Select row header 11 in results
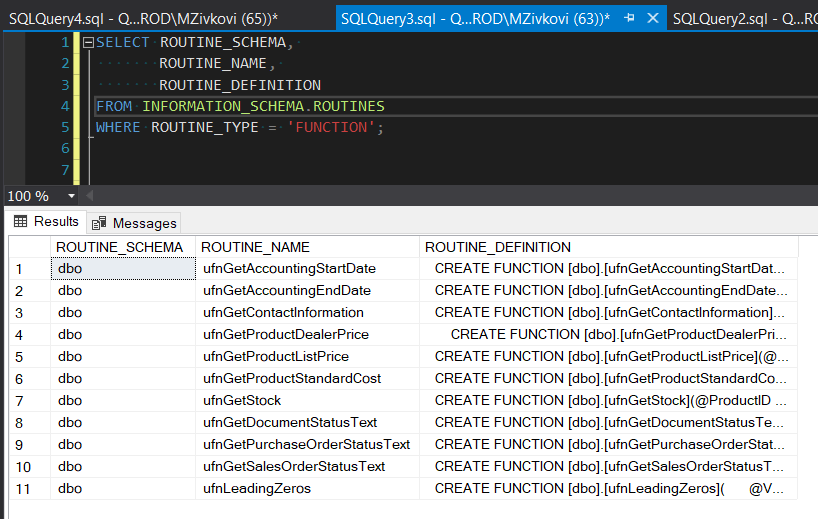 [x=30, y=489]
